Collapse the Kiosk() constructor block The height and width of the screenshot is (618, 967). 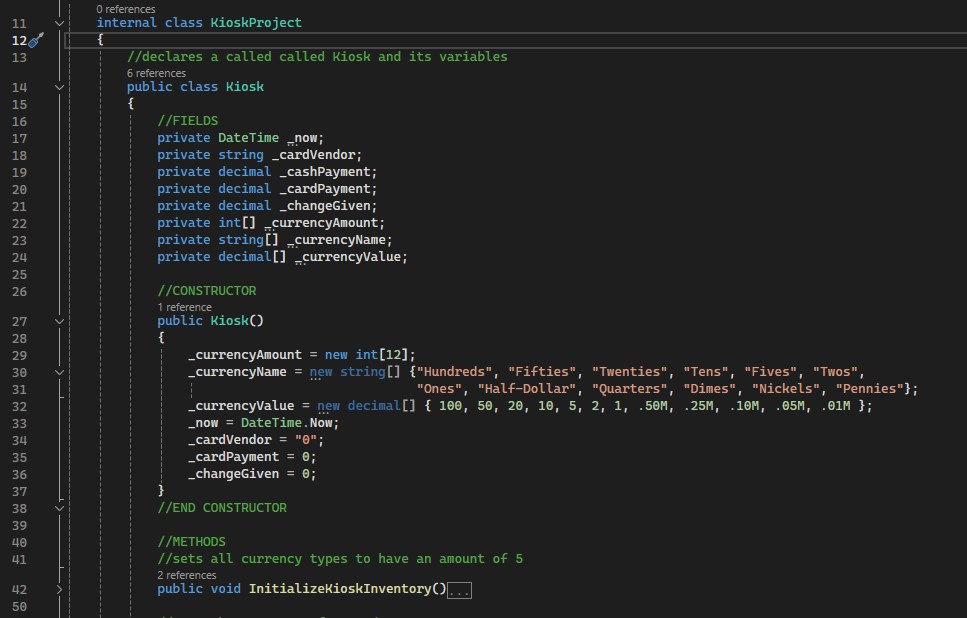coord(60,322)
